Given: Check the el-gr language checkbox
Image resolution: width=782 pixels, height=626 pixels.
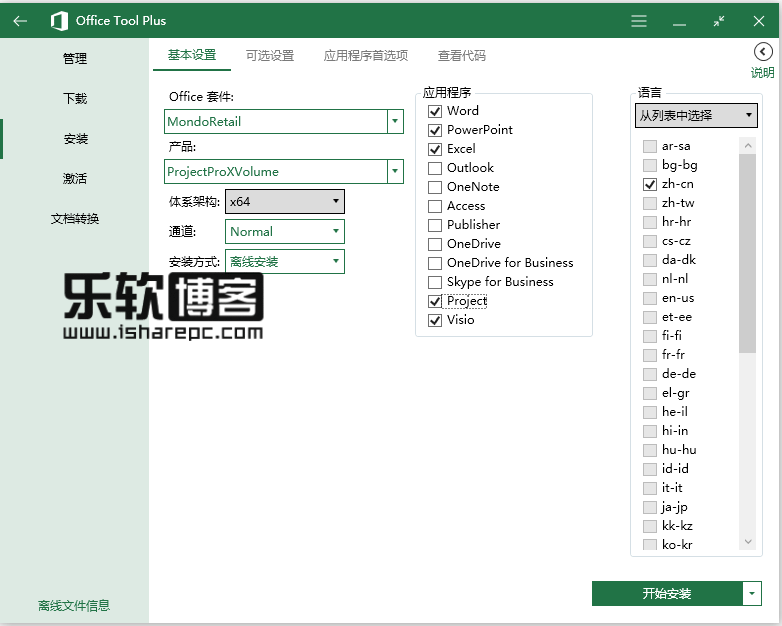Looking at the screenshot, I should 649,393.
